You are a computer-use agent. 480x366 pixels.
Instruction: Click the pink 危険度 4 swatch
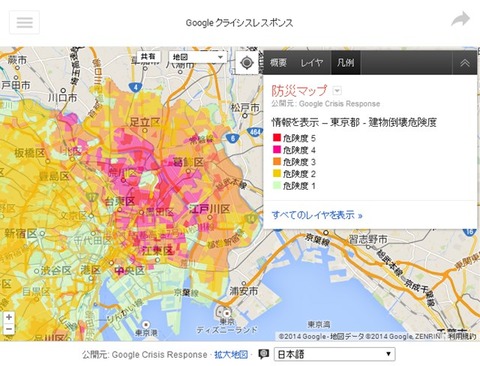277,149
